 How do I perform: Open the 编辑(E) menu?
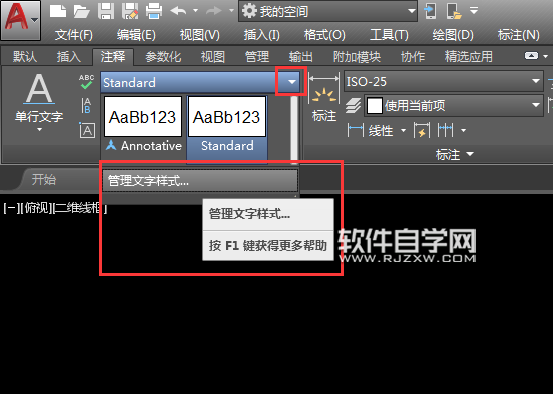(136, 35)
